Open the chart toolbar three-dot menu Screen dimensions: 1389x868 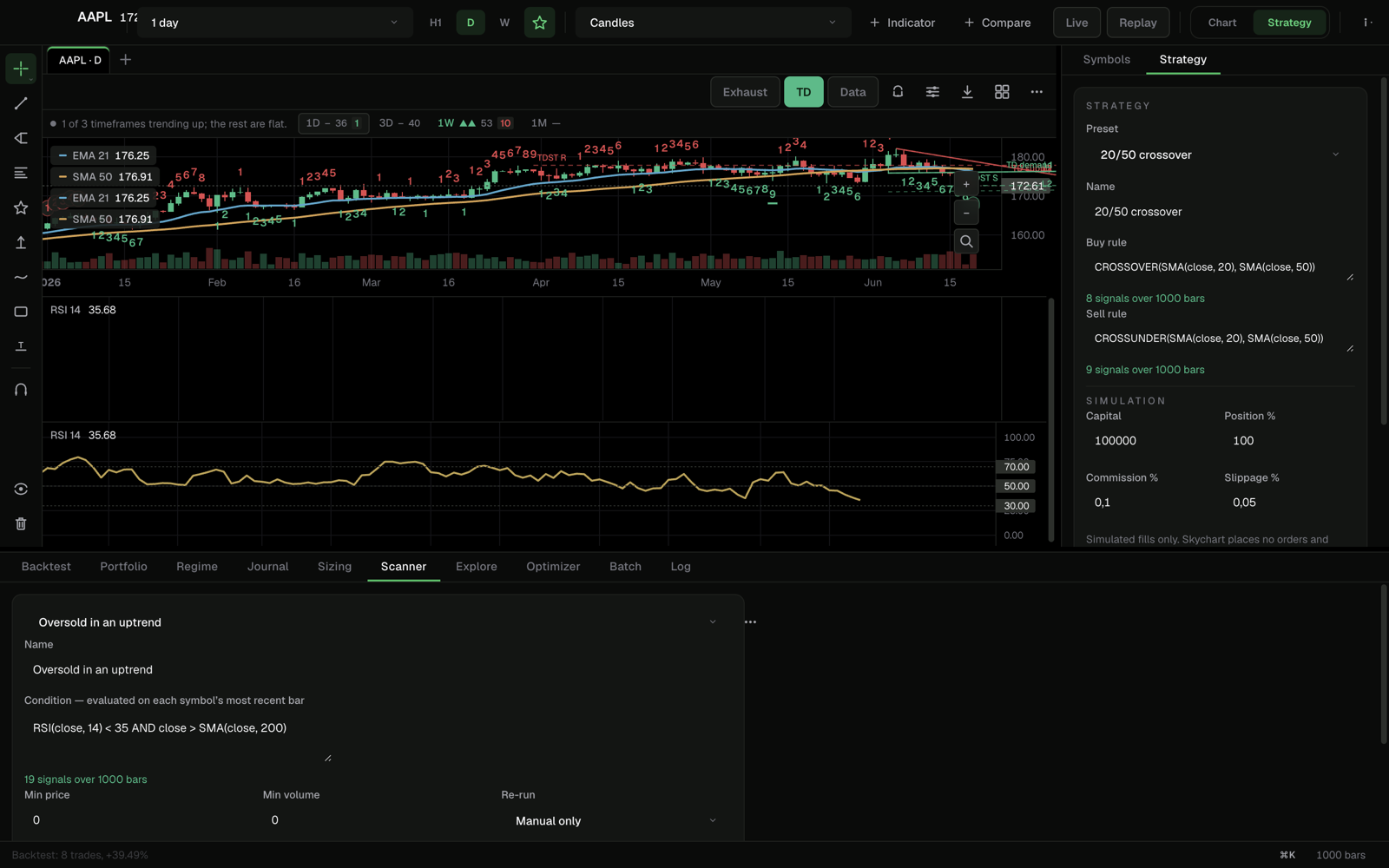point(1037,91)
